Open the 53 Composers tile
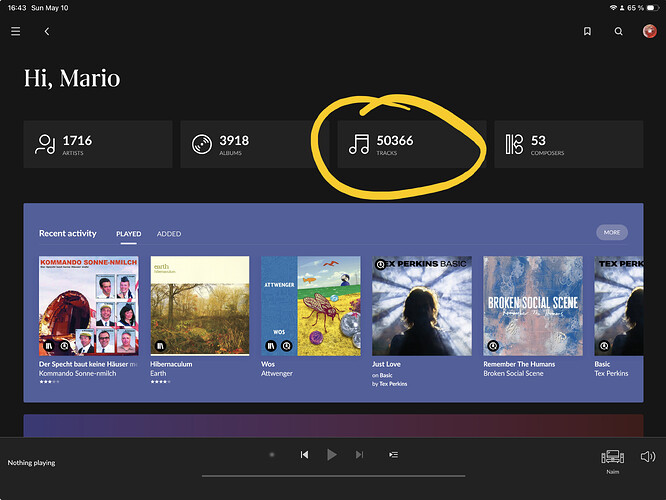This screenshot has height=500, width=666. click(569, 144)
